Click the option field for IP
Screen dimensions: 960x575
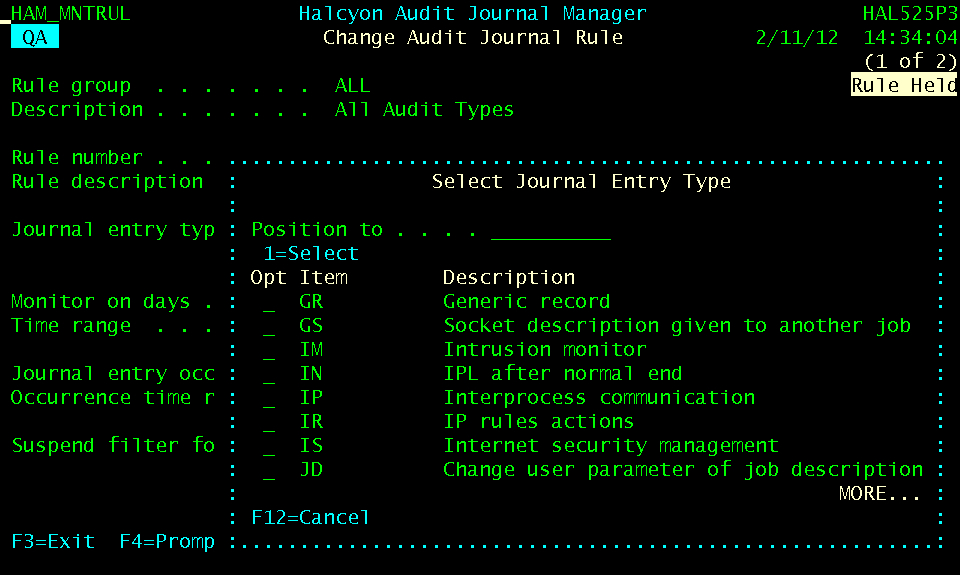pos(269,398)
